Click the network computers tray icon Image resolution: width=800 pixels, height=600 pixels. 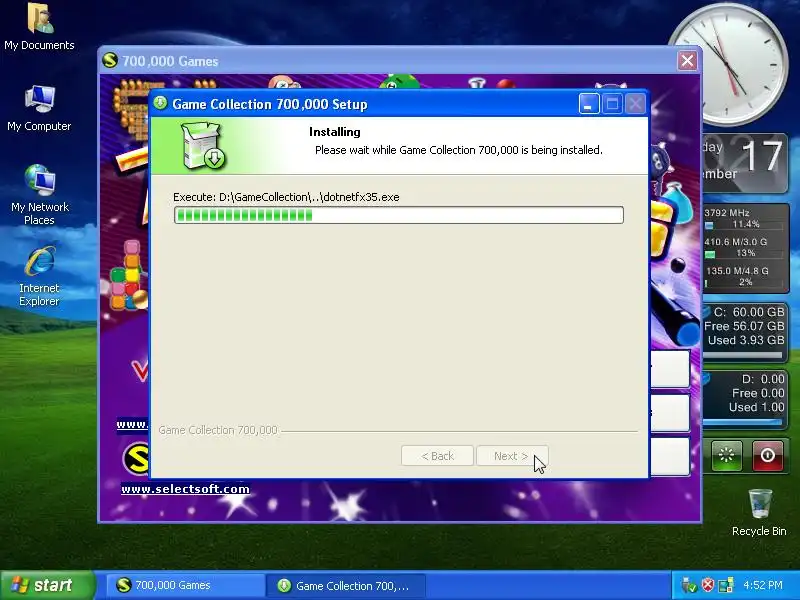click(726, 585)
